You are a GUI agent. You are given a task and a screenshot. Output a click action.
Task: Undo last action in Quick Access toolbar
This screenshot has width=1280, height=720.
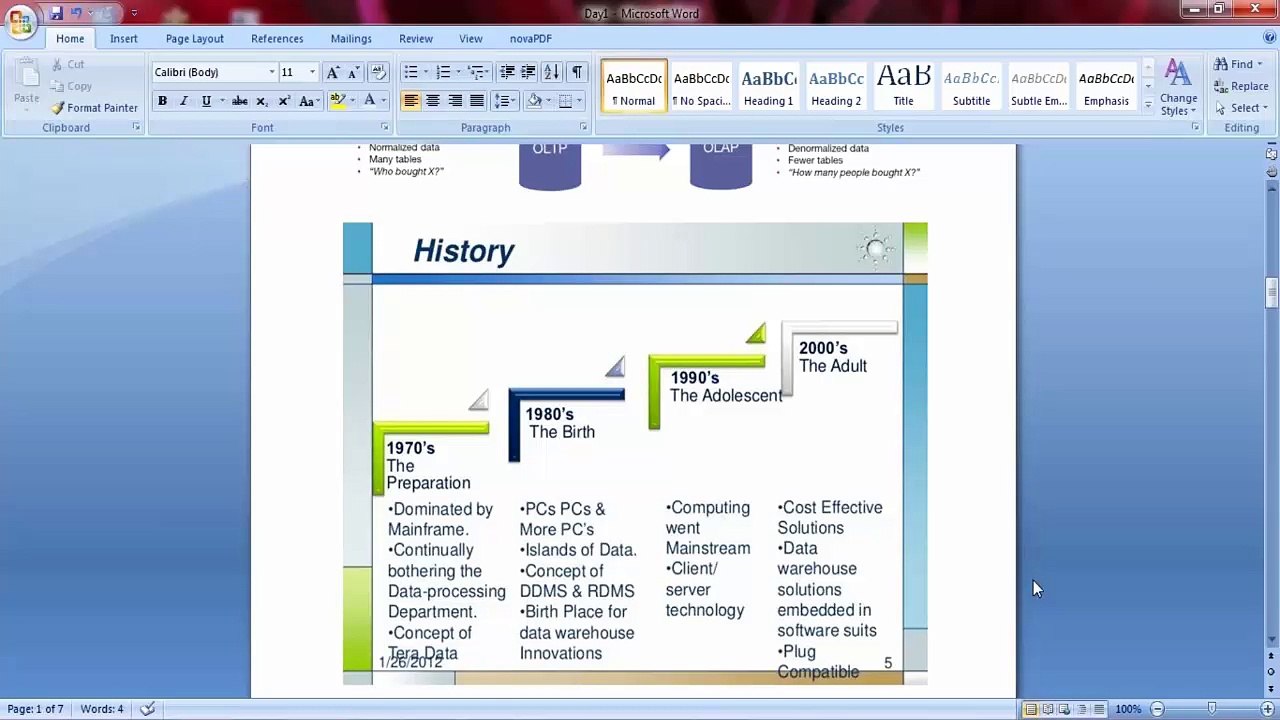[x=76, y=13]
